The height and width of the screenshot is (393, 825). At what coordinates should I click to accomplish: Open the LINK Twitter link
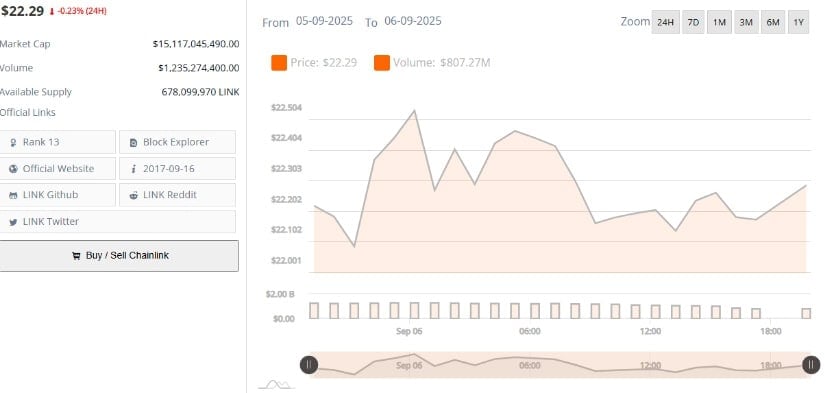point(117,221)
